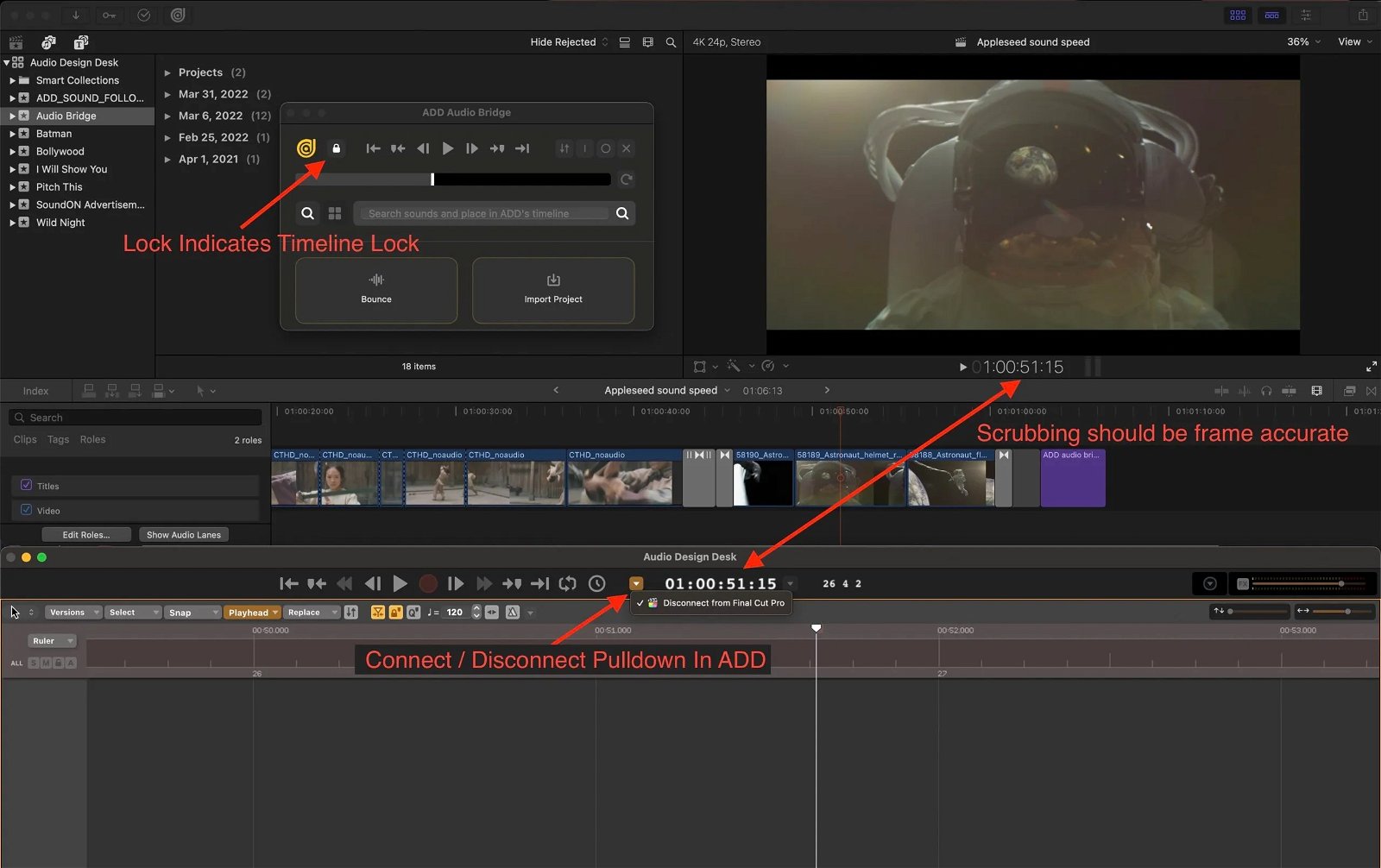Adjust the ADD master volume slider knob

click(x=1340, y=584)
